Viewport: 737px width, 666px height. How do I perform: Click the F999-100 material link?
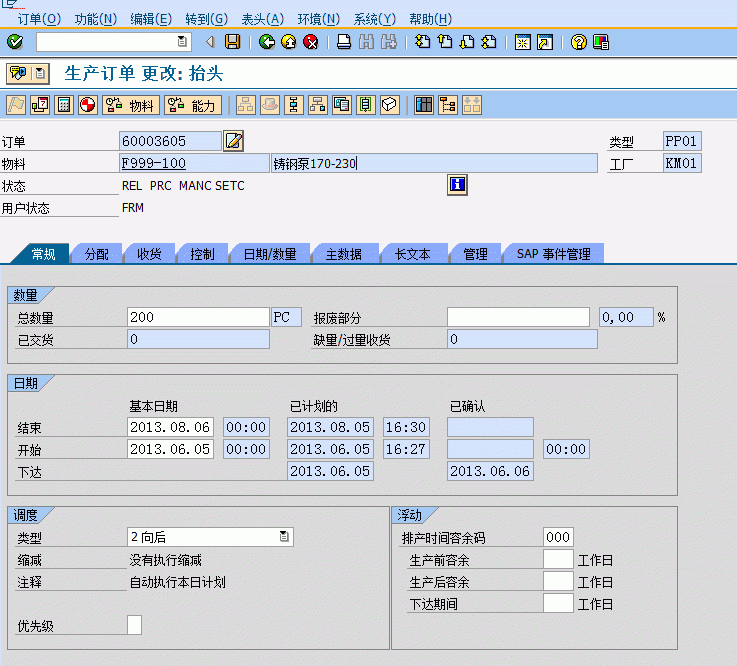tap(154, 163)
